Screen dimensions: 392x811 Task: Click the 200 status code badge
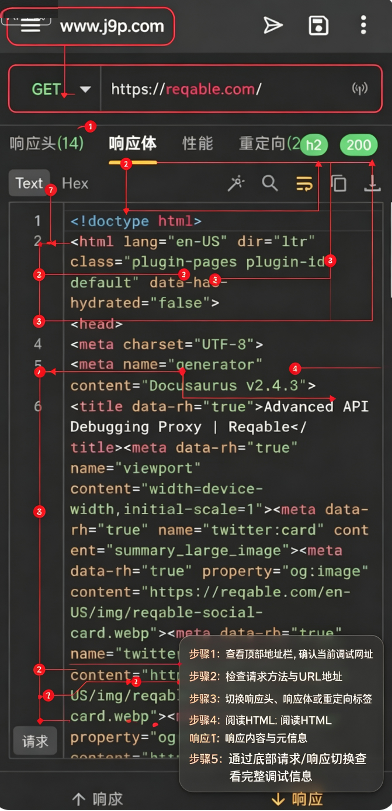359,145
